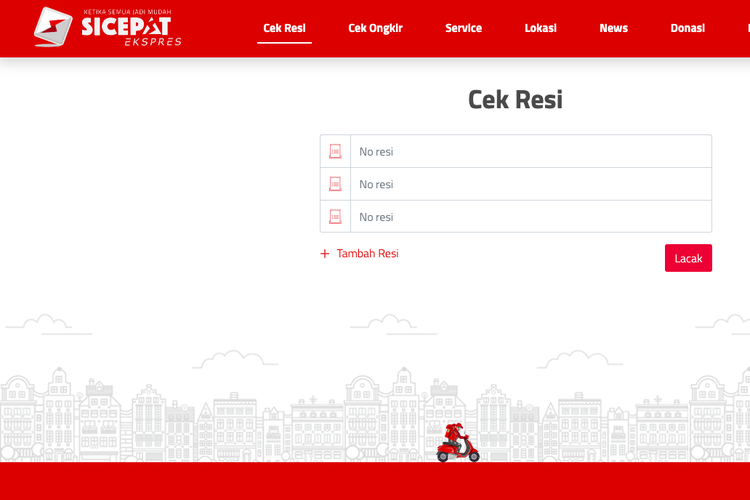Focus the second No resi input field
Image resolution: width=750 pixels, height=500 pixels.
[x=530, y=184]
